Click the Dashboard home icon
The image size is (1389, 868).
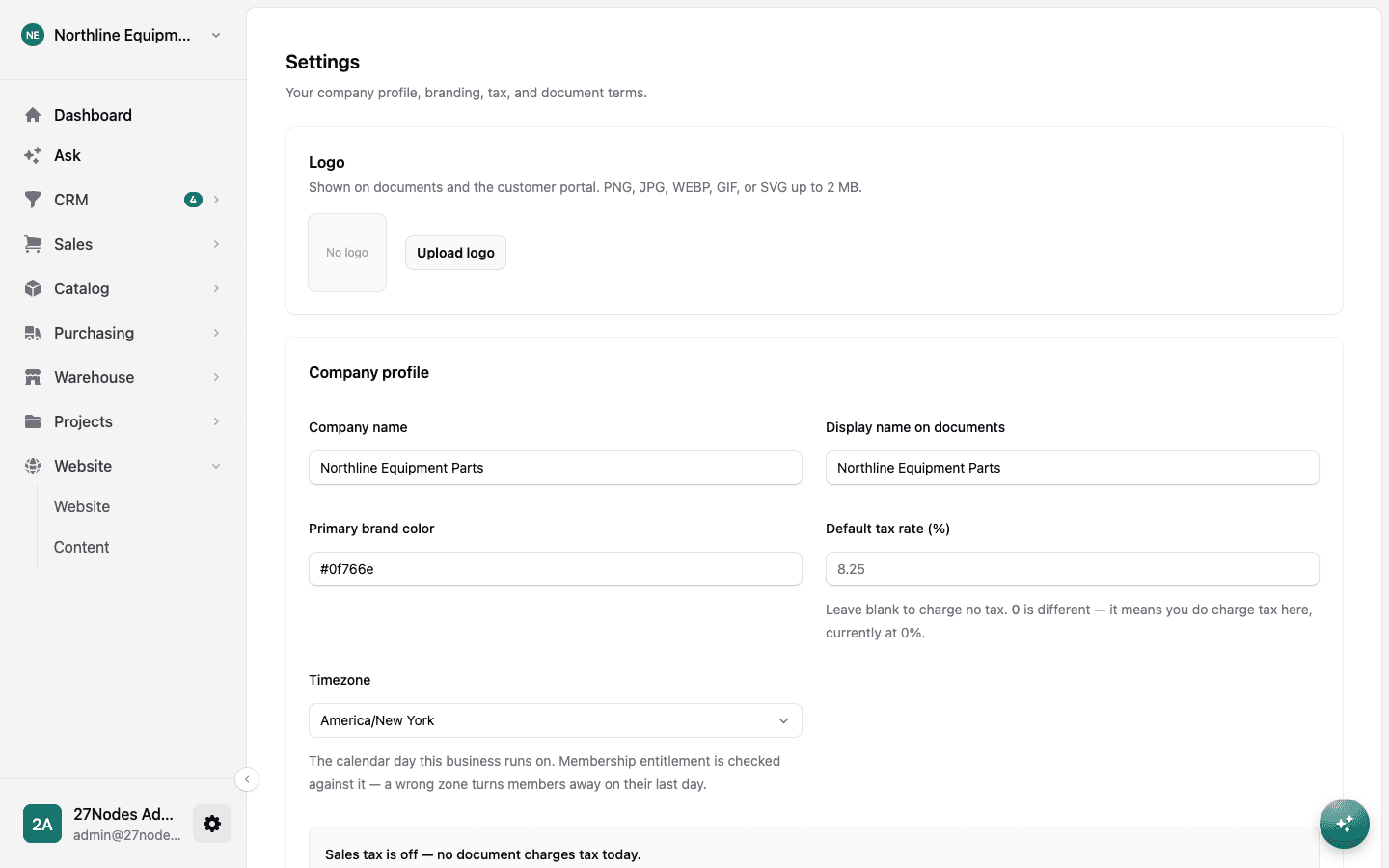click(33, 115)
